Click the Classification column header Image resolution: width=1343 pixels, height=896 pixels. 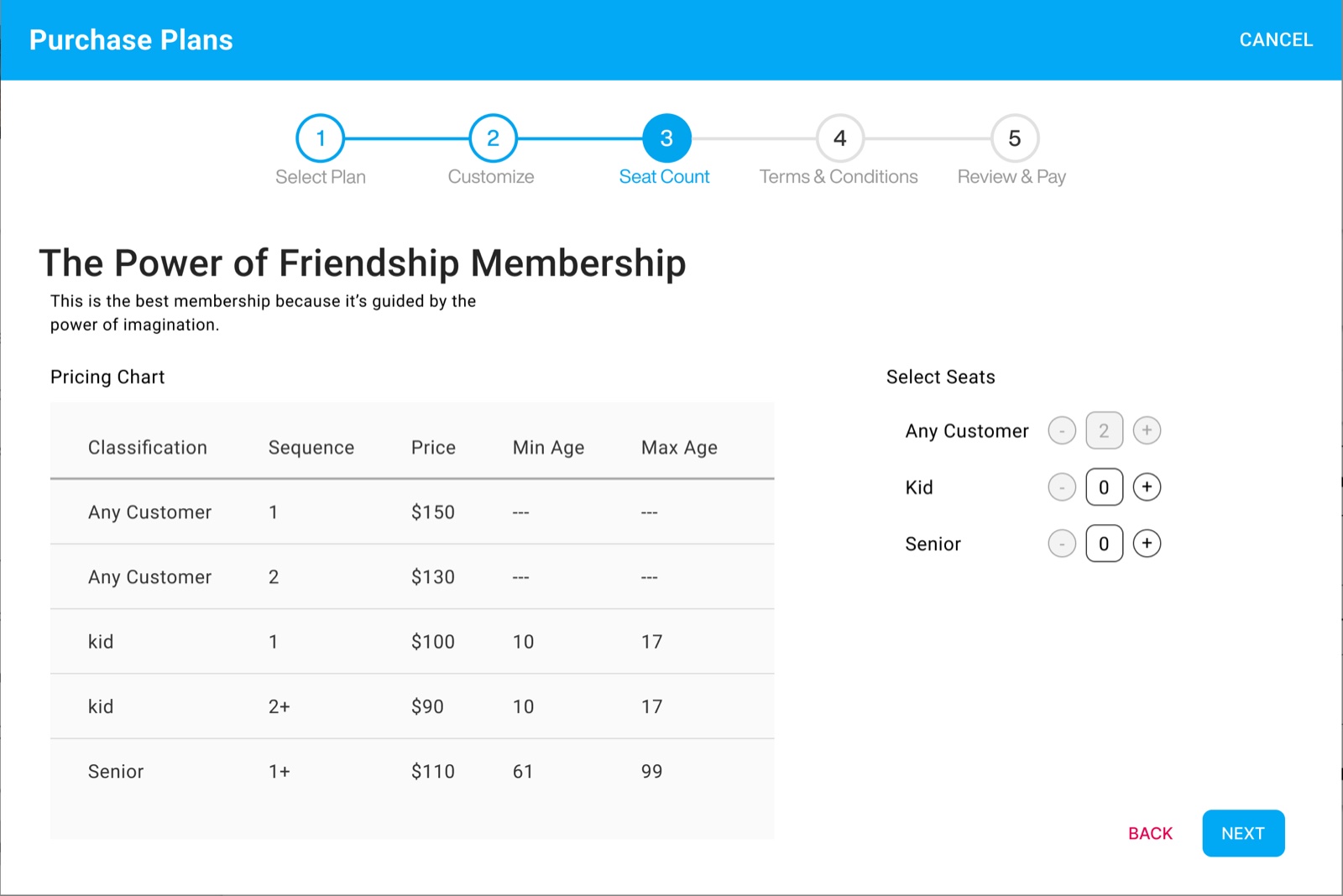click(x=148, y=447)
